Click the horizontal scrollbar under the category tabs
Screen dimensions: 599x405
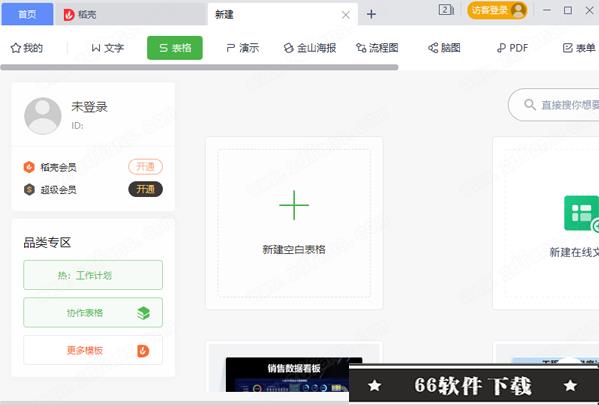199,67
